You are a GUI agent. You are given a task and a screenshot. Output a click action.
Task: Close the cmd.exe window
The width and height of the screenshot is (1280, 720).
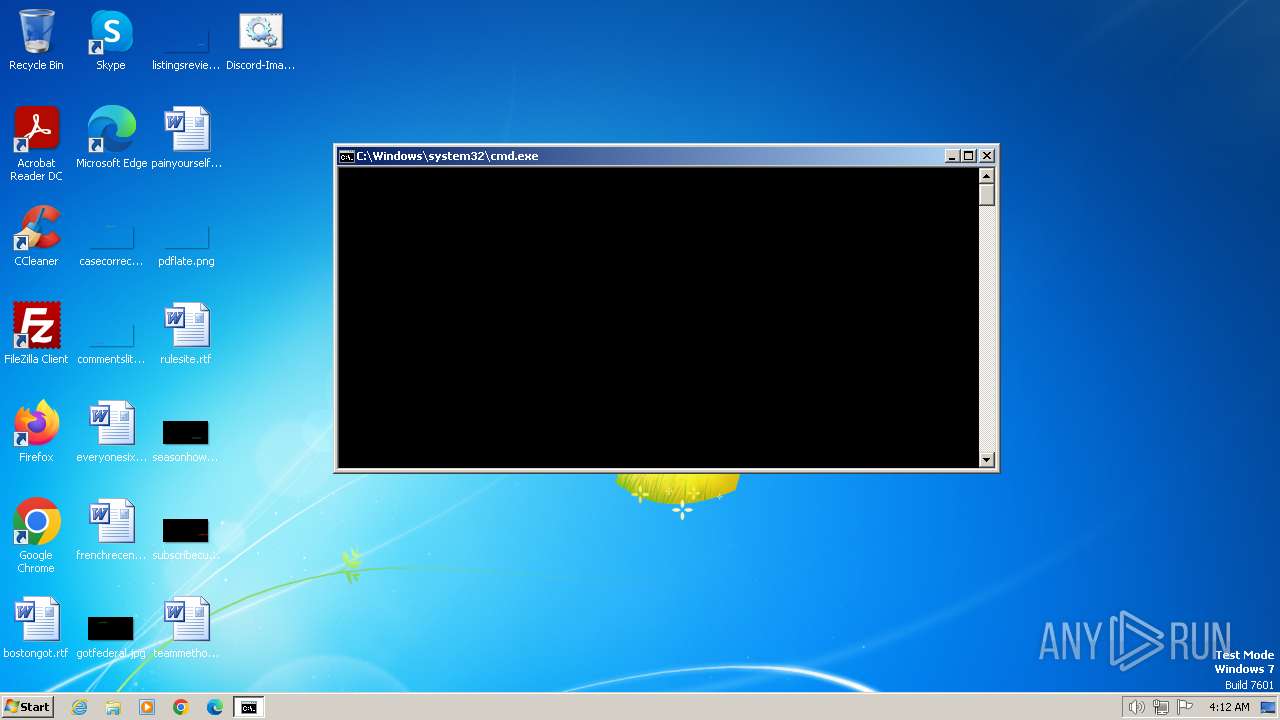pos(987,156)
